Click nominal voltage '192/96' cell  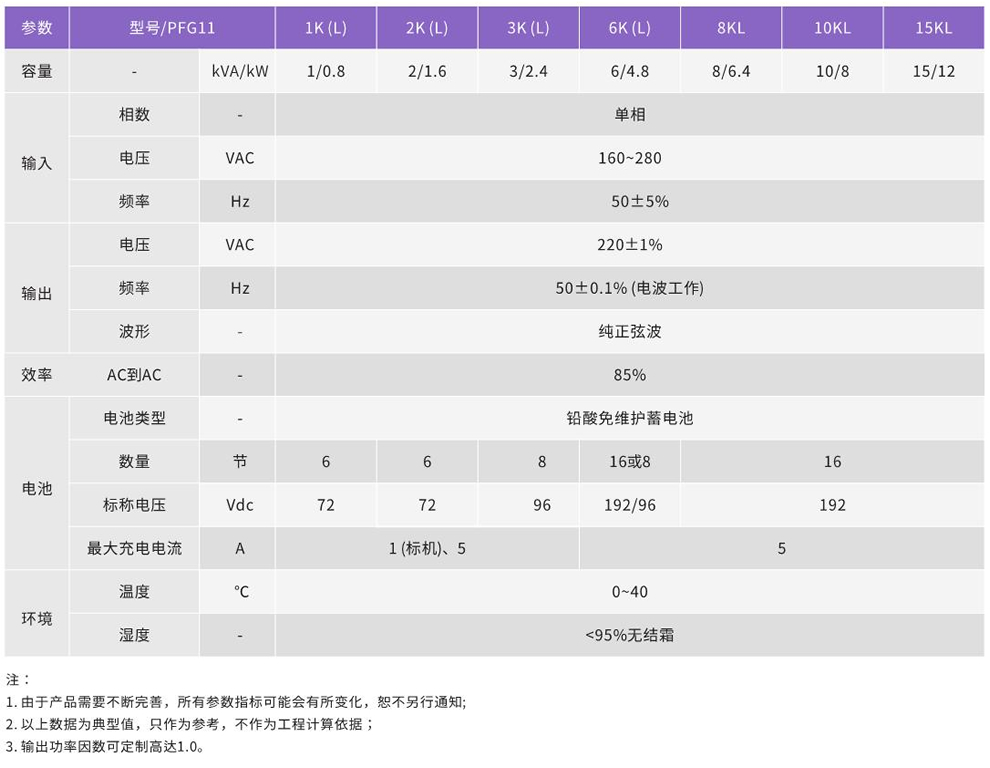point(629,505)
